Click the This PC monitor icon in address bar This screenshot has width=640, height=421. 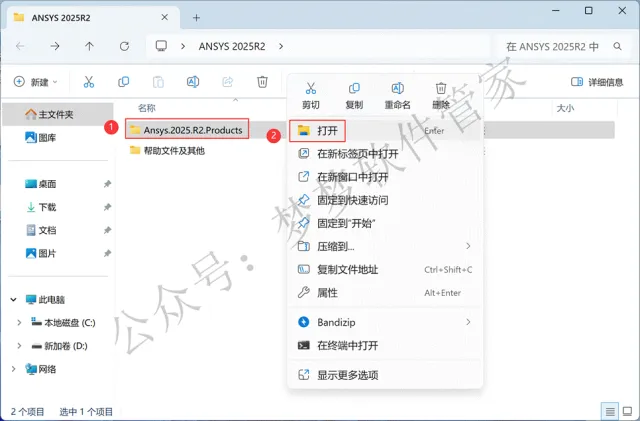point(161,46)
